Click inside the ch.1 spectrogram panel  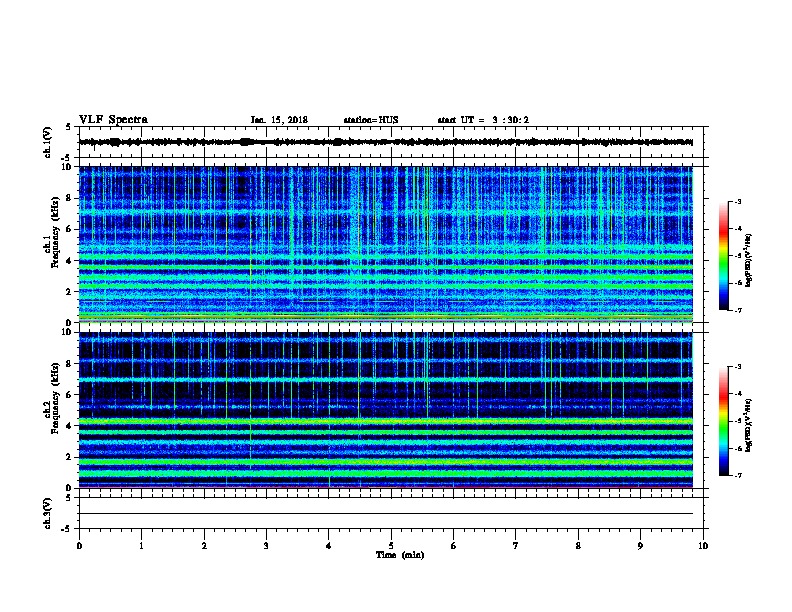pos(386,244)
